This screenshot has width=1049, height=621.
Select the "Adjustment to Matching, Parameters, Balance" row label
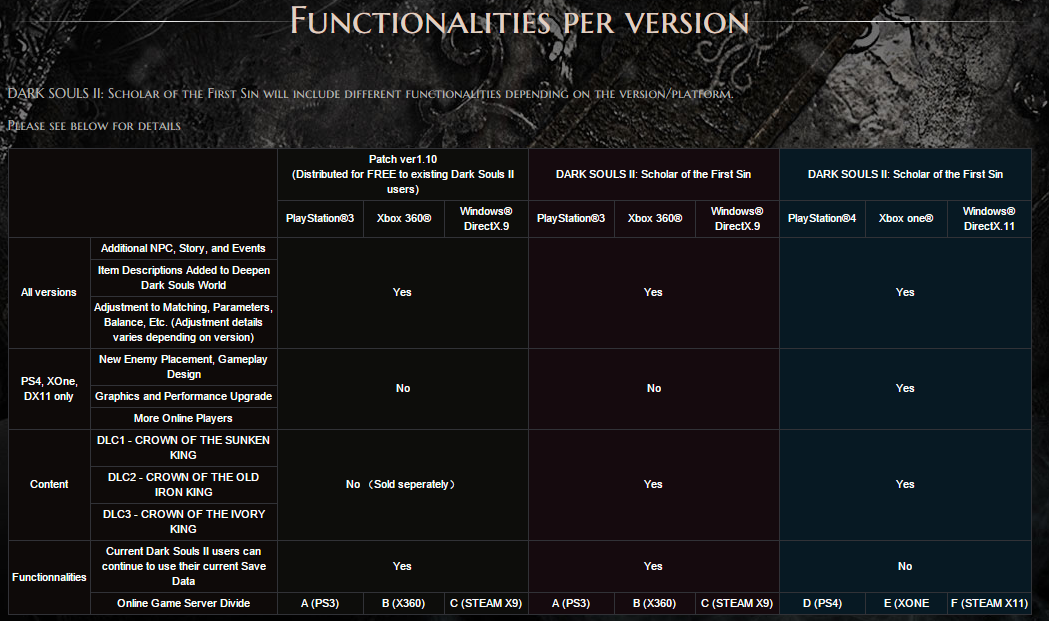183,322
